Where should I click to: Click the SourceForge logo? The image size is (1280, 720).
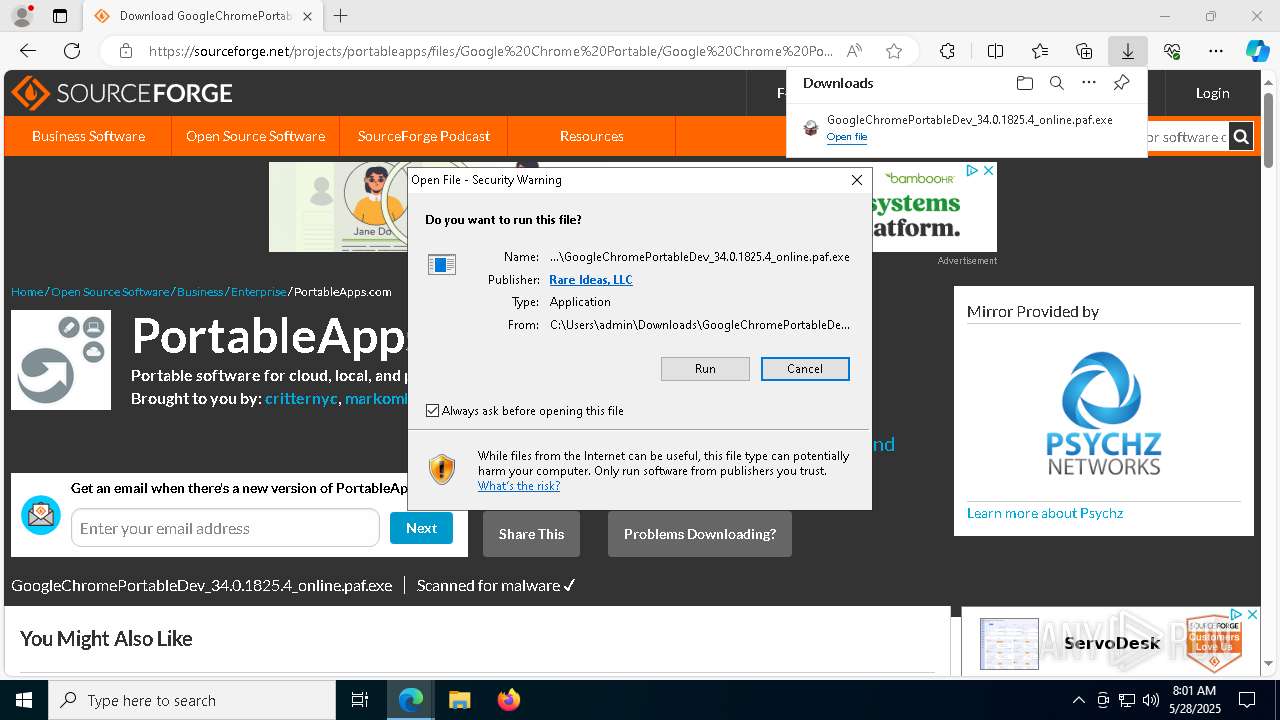(122, 93)
